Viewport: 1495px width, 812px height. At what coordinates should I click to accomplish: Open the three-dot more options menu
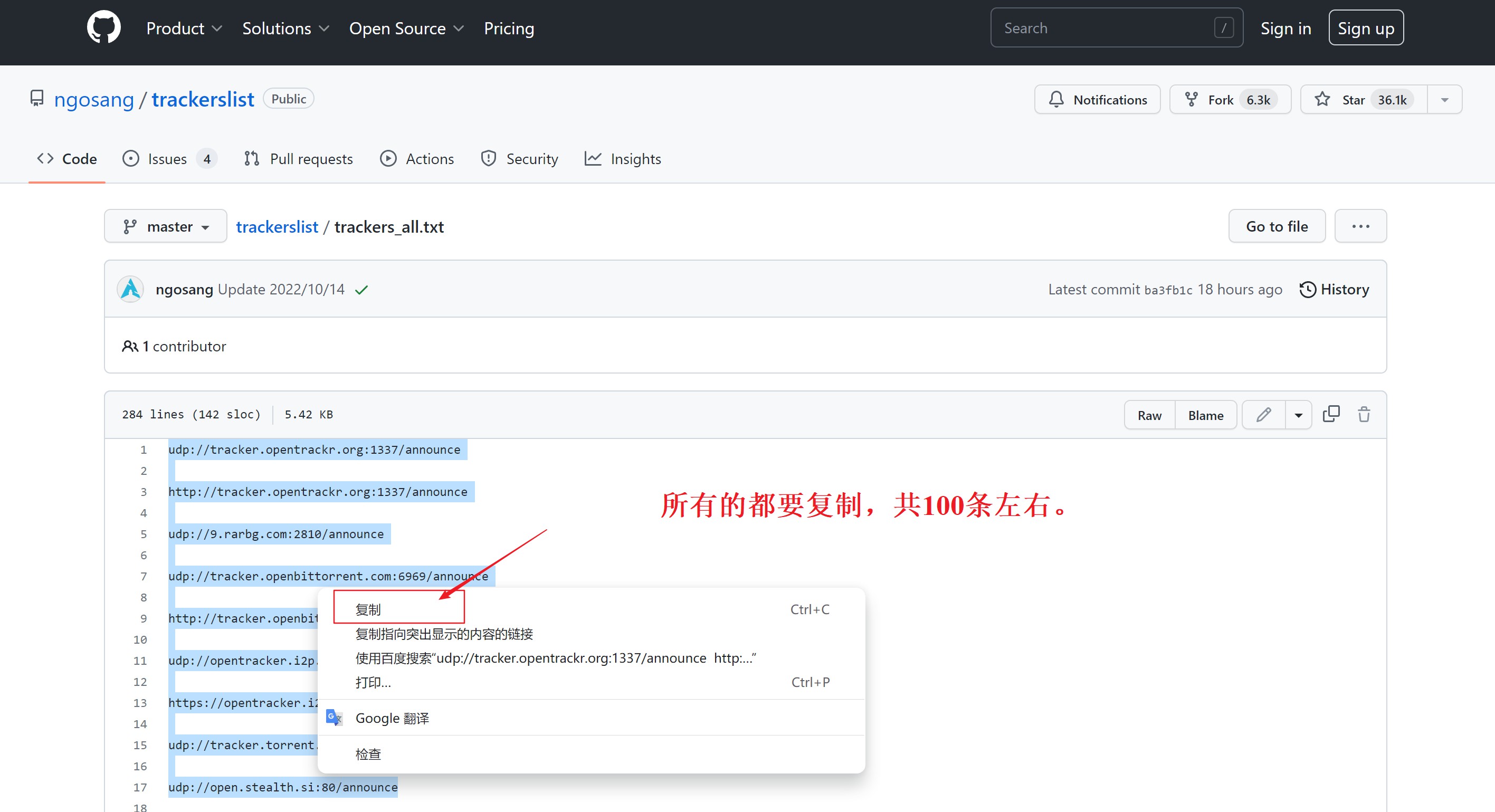coord(1360,226)
